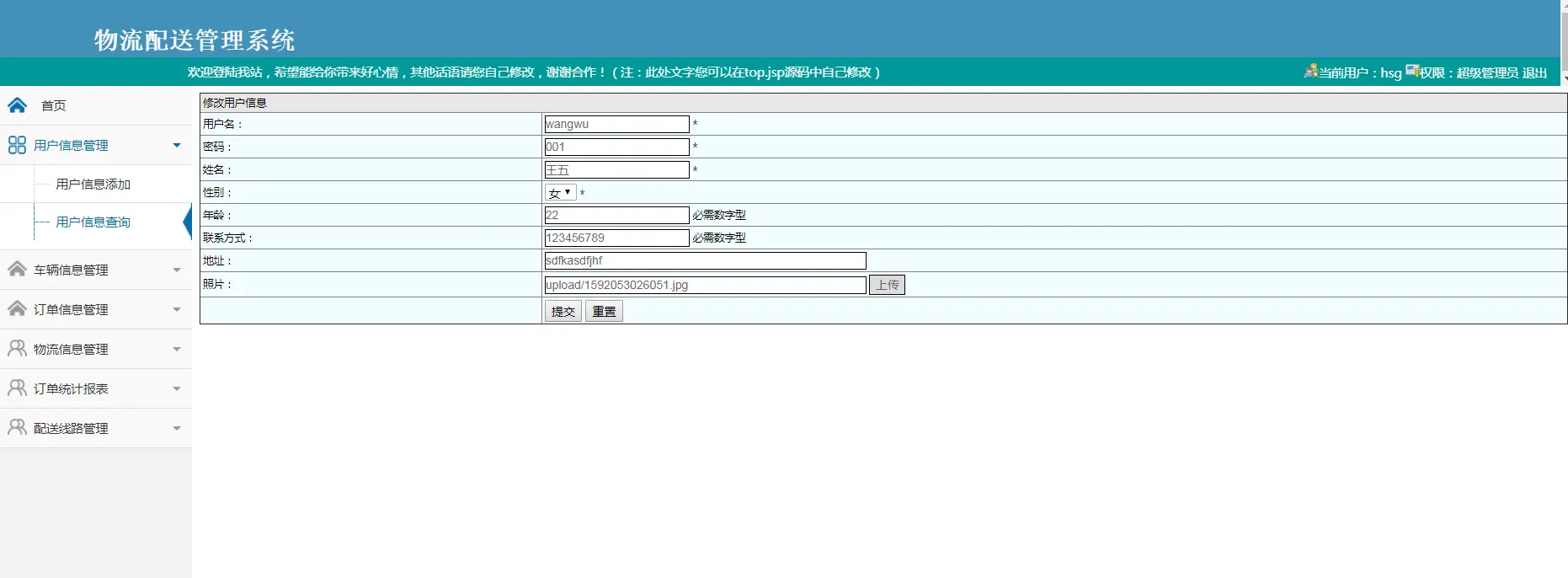Click the 地址 field containing sdfkasdfjhf
The width and height of the screenshot is (1568, 578).
[705, 260]
